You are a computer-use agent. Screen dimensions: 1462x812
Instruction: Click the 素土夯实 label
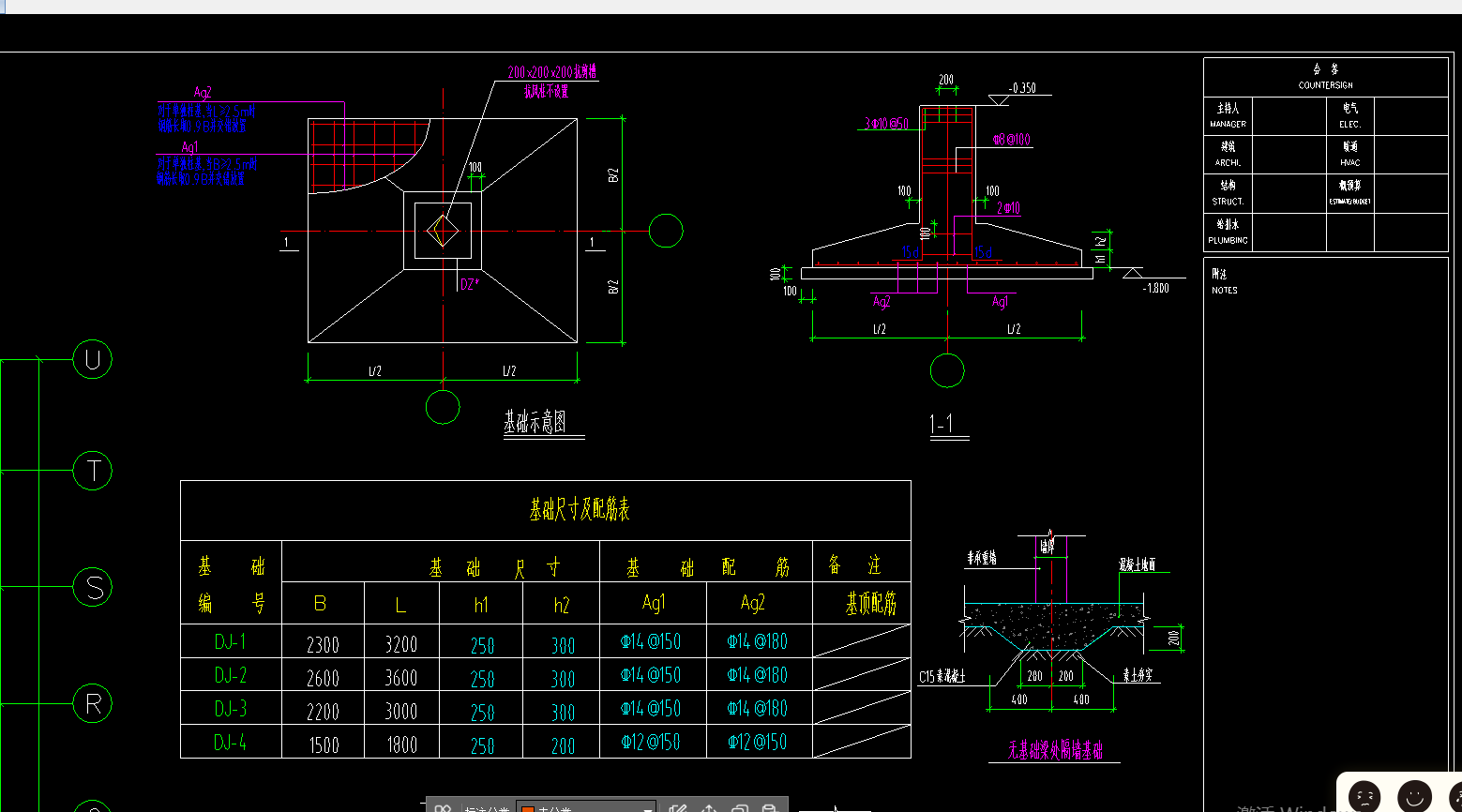(x=1138, y=674)
